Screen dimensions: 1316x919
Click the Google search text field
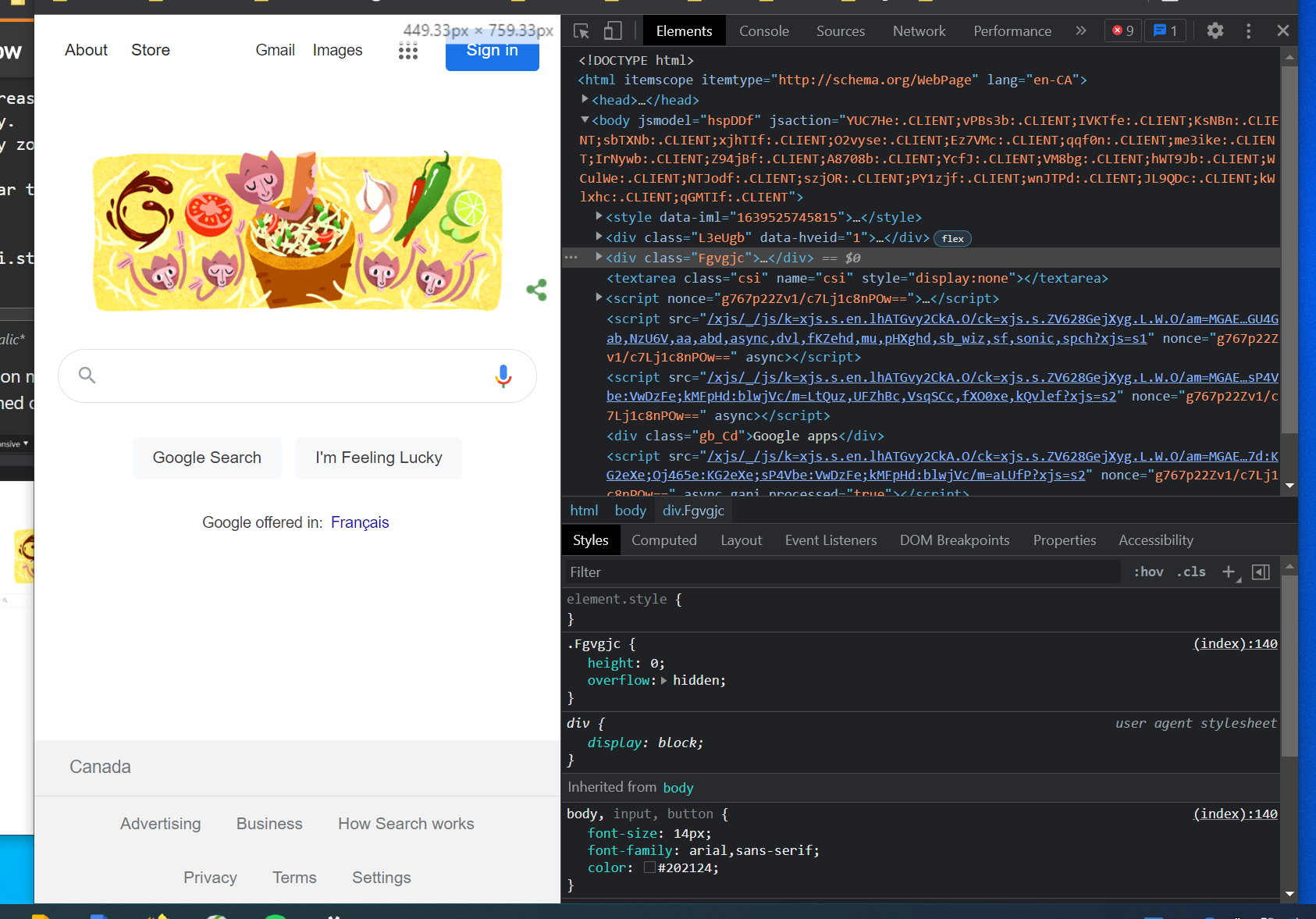[297, 376]
